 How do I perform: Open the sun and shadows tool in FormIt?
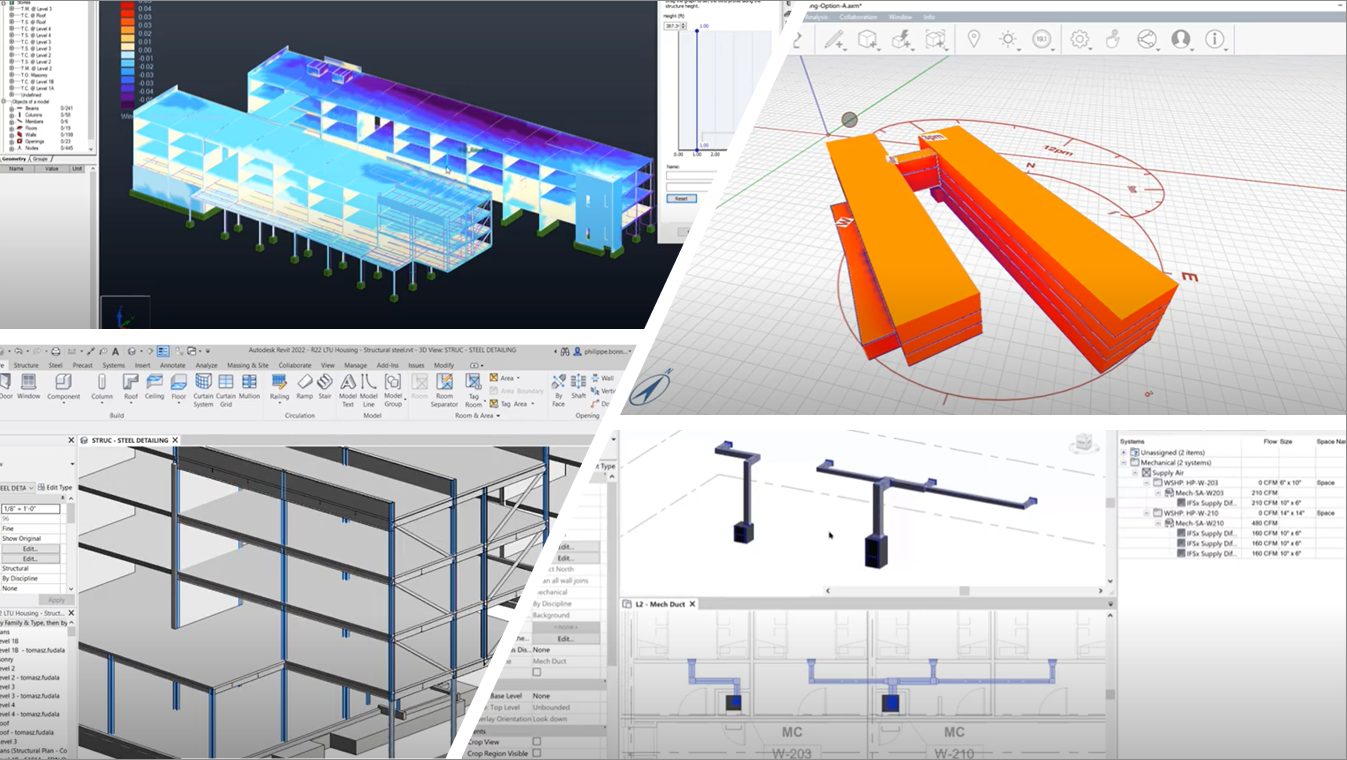[x=1007, y=39]
